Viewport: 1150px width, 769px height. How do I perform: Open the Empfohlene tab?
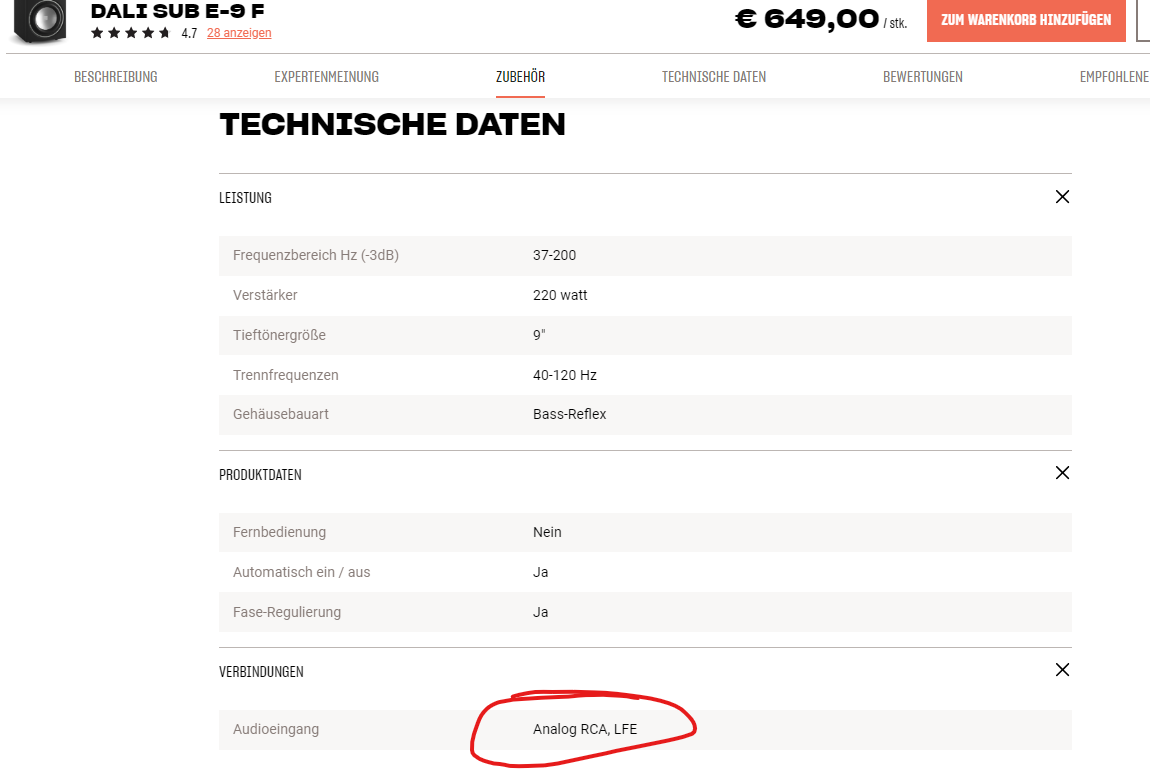[1114, 77]
